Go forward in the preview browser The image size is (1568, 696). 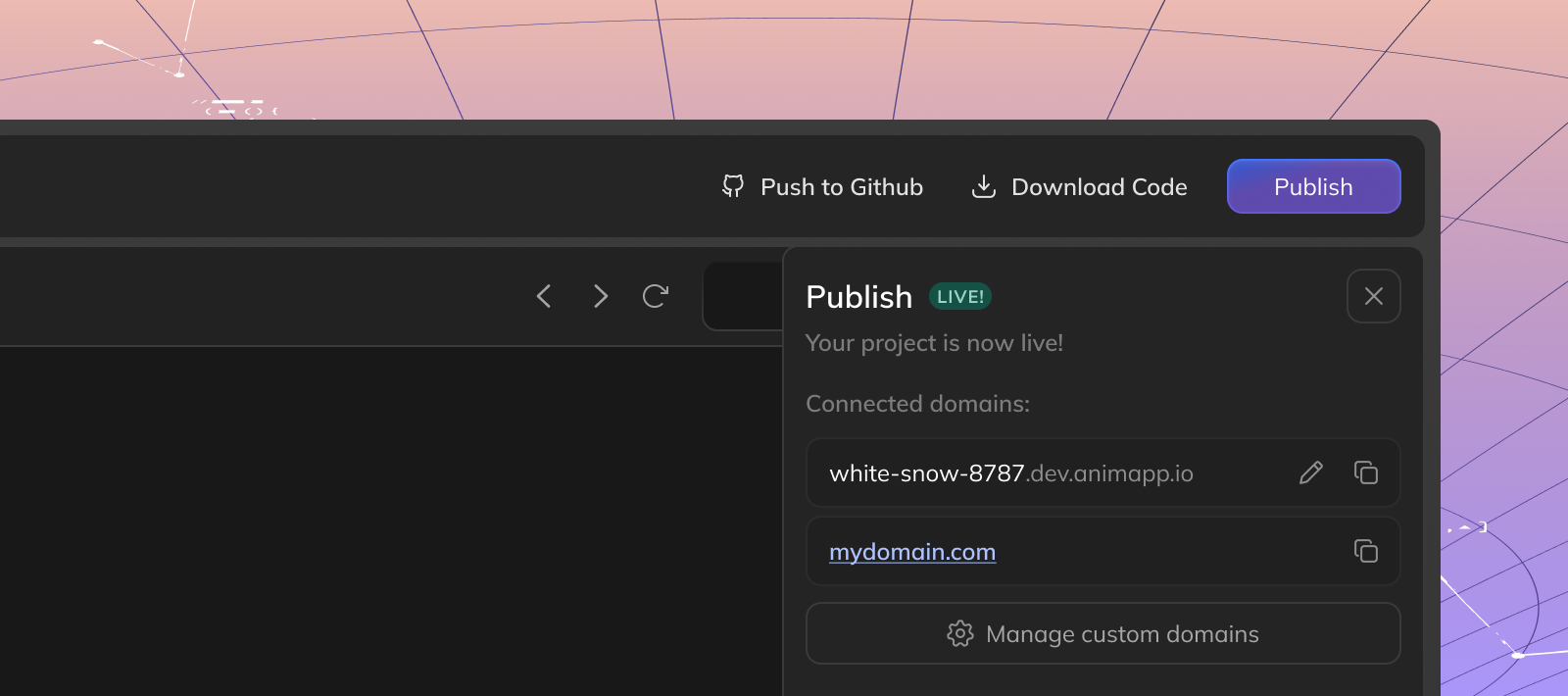coord(601,296)
